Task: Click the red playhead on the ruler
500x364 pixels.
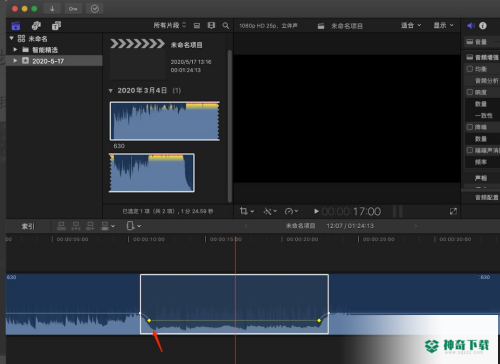Action: coord(235,239)
